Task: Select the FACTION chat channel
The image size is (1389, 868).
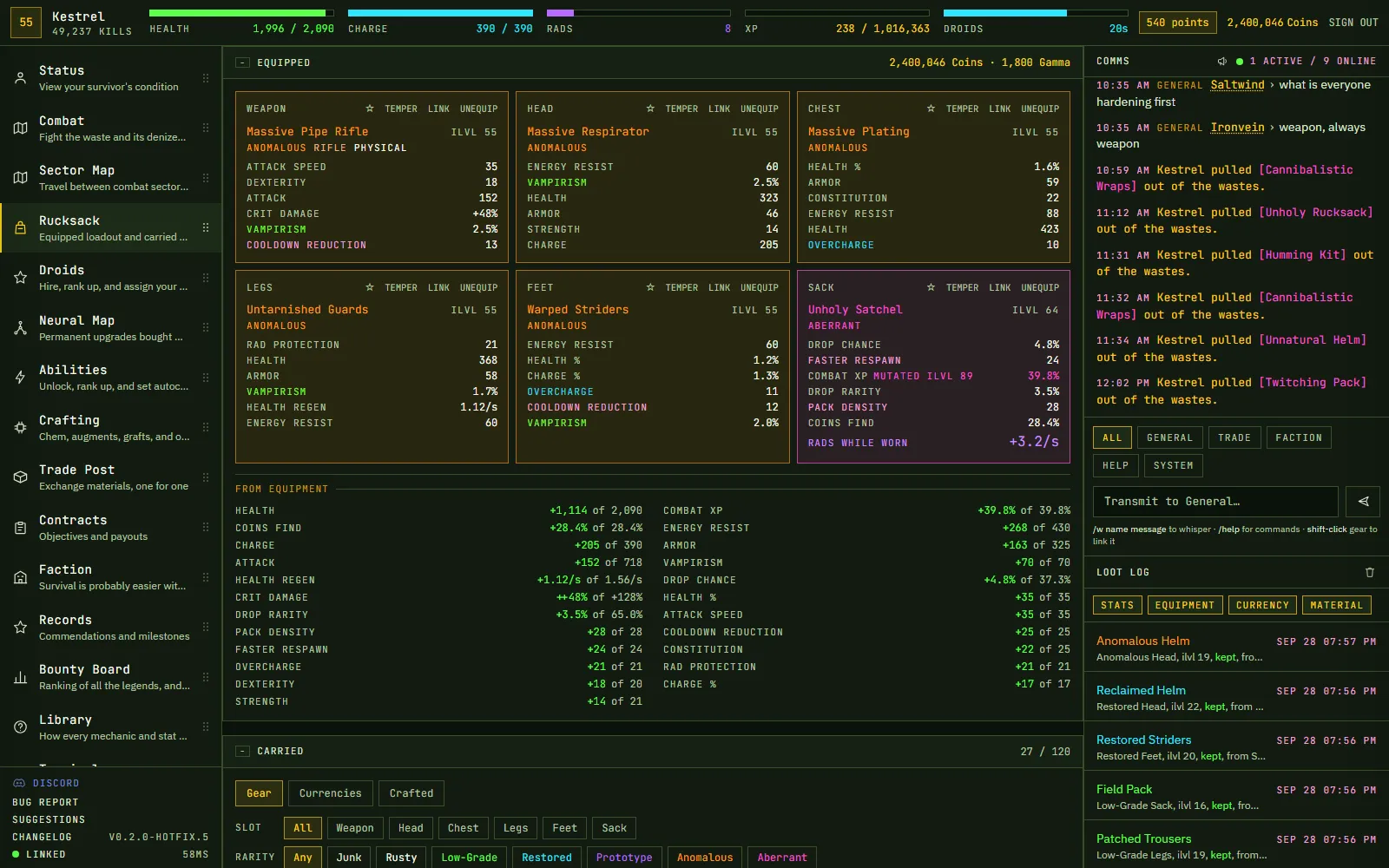Action: click(x=1298, y=437)
